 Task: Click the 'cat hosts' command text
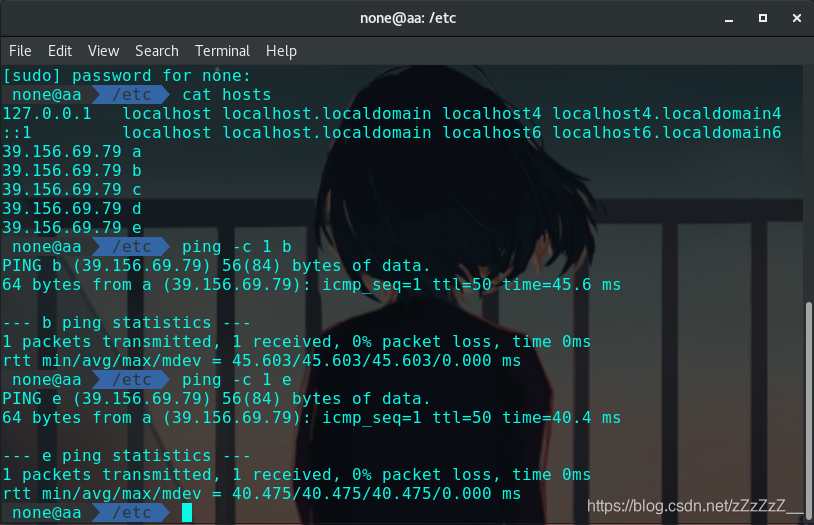click(x=226, y=95)
